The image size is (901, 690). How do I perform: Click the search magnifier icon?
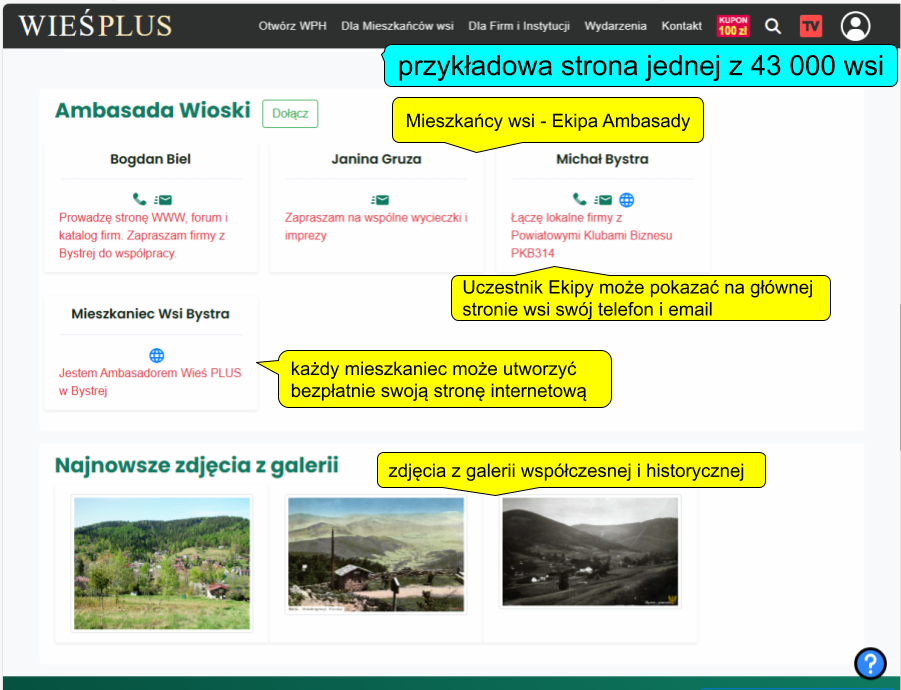click(773, 26)
